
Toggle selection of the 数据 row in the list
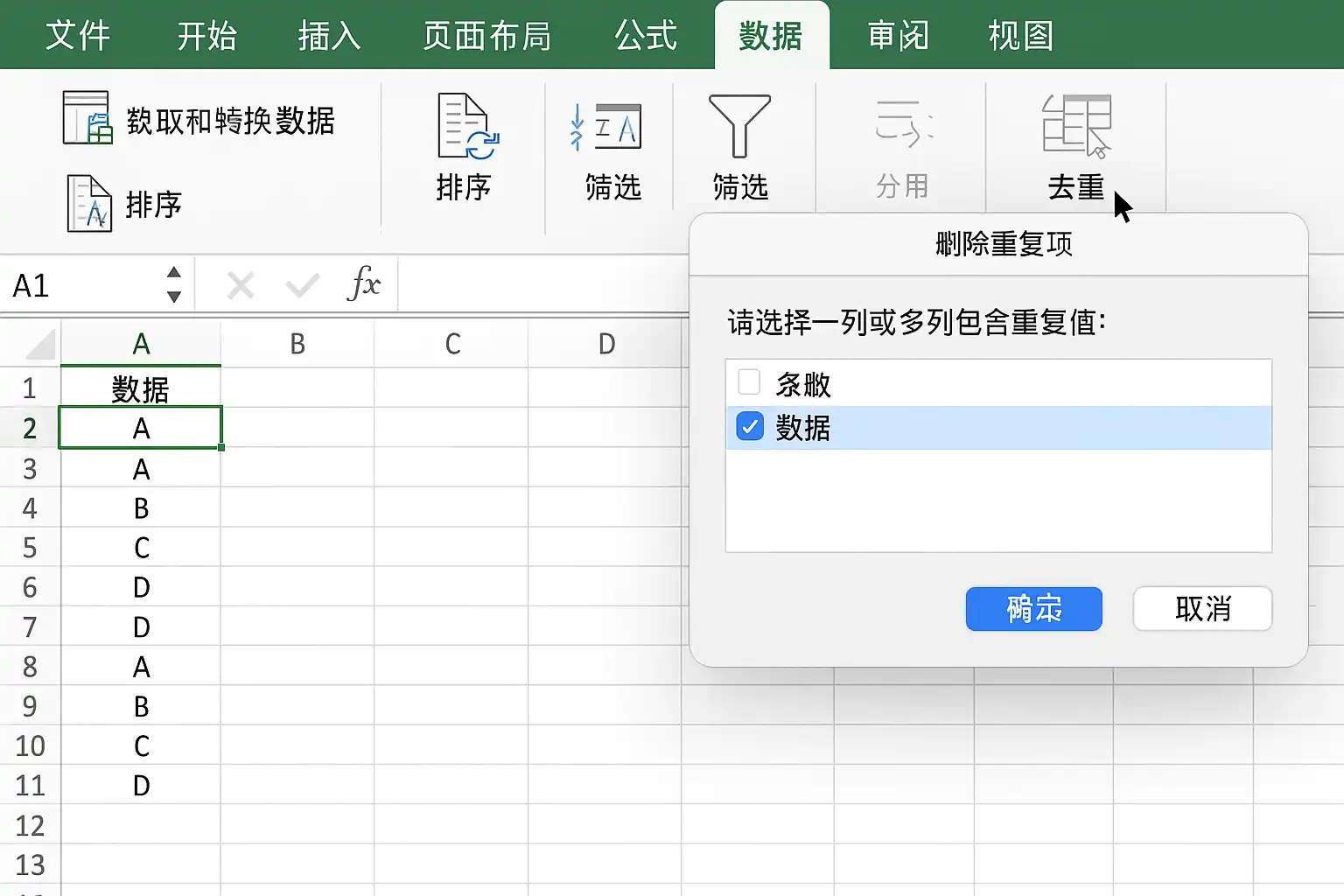(x=997, y=426)
